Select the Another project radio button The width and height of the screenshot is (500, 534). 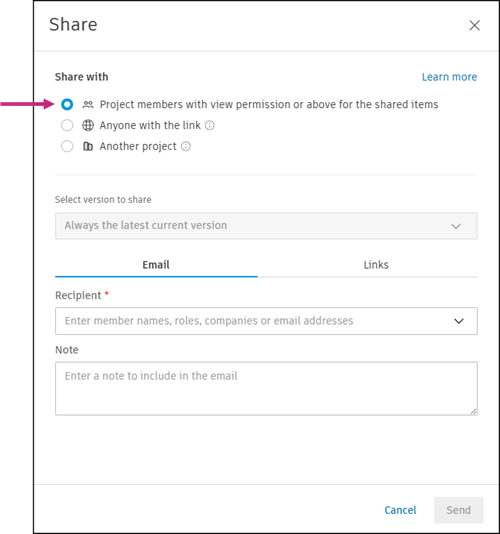coord(67,146)
